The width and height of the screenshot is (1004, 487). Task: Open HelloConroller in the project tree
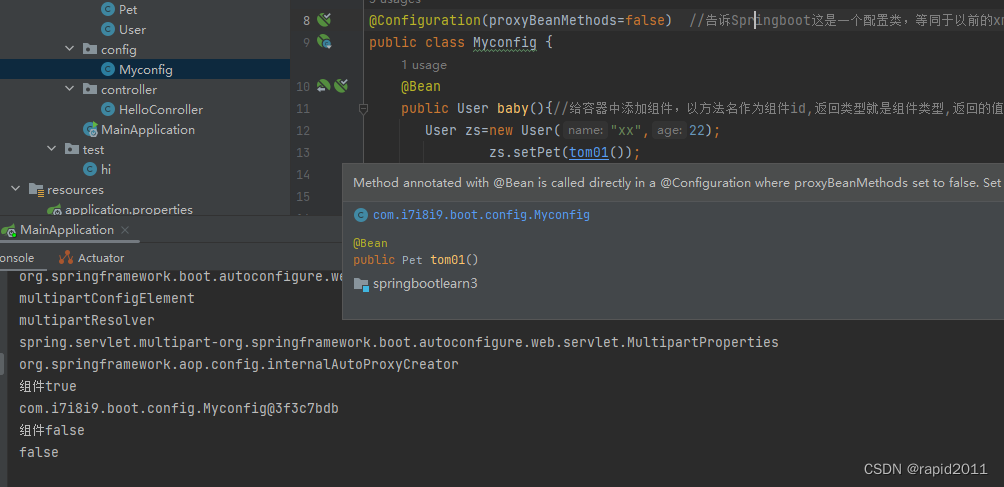161,109
